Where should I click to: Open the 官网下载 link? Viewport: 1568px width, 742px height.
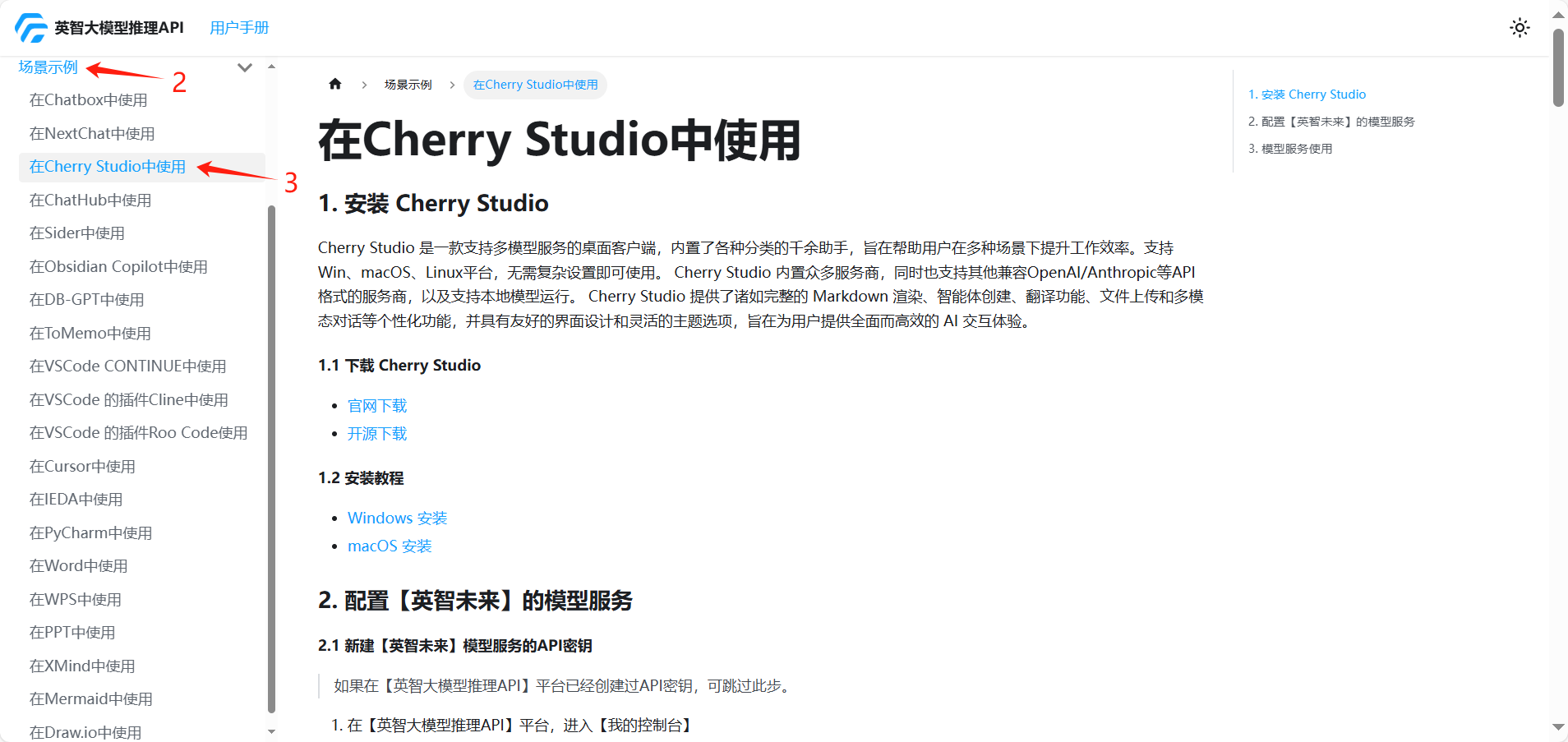(377, 406)
